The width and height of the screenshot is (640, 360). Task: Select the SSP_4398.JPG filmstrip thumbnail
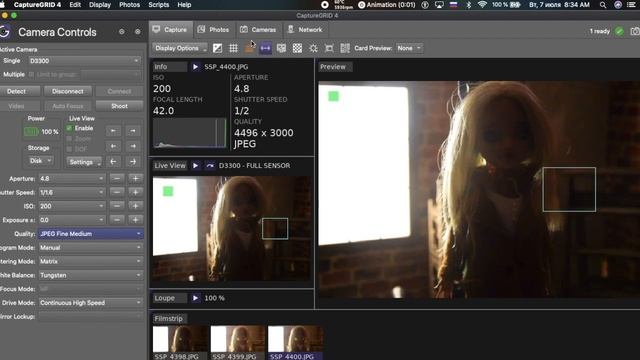180,342
